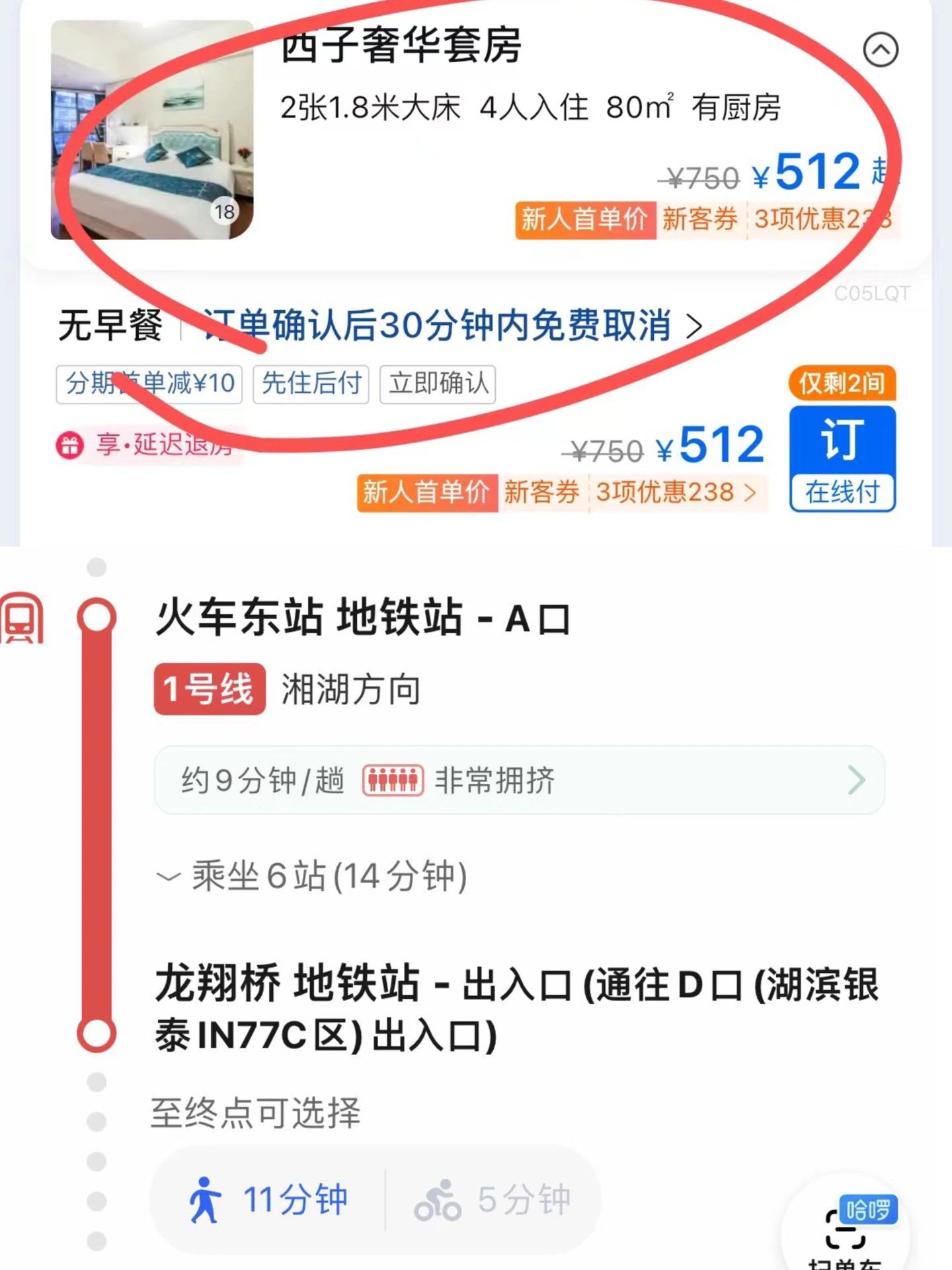952x1270 pixels.
Task: Open the 3项优惠238 discount details arrow
Action: click(750, 493)
